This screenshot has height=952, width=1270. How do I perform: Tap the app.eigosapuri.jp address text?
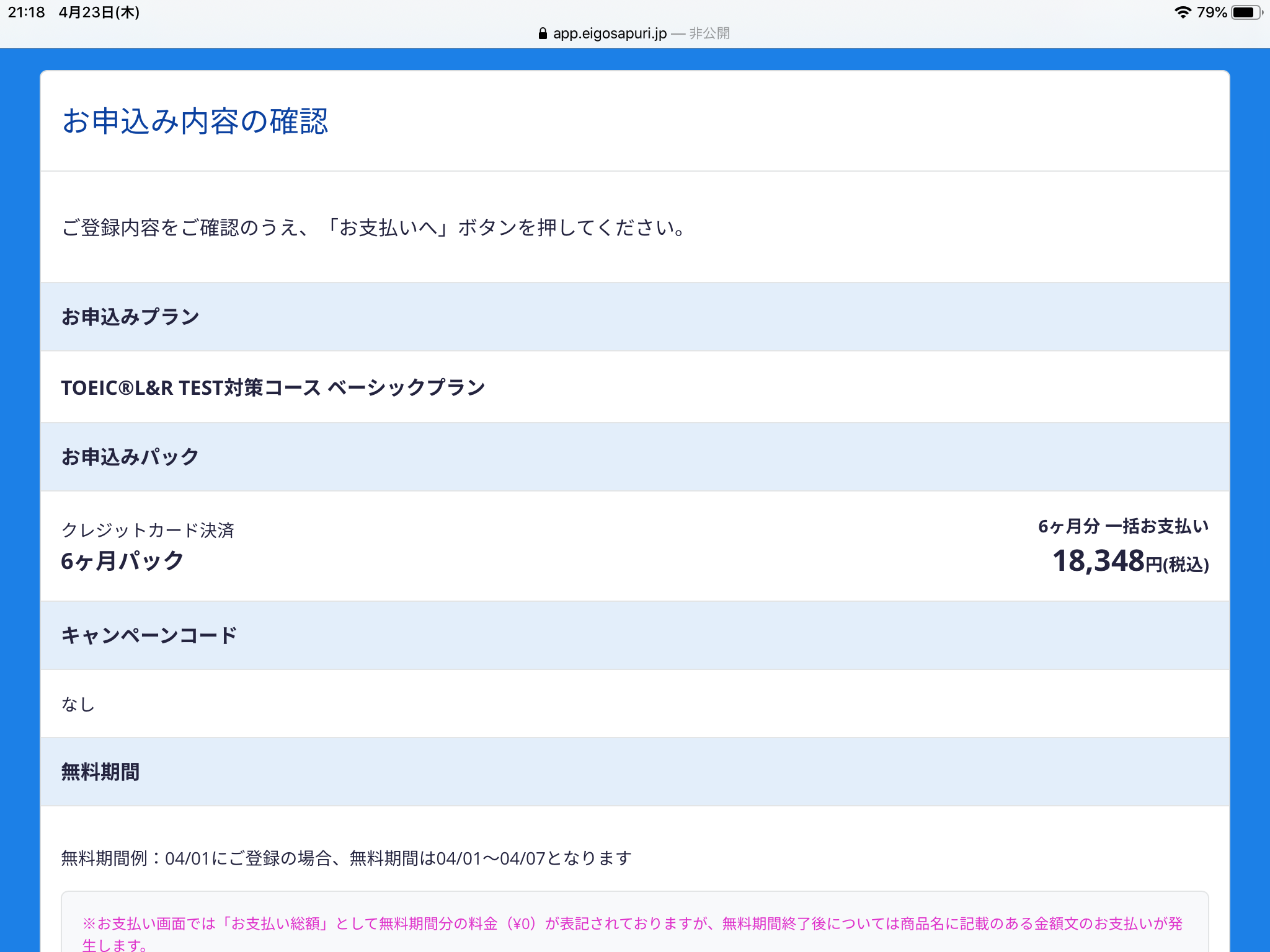point(610,33)
